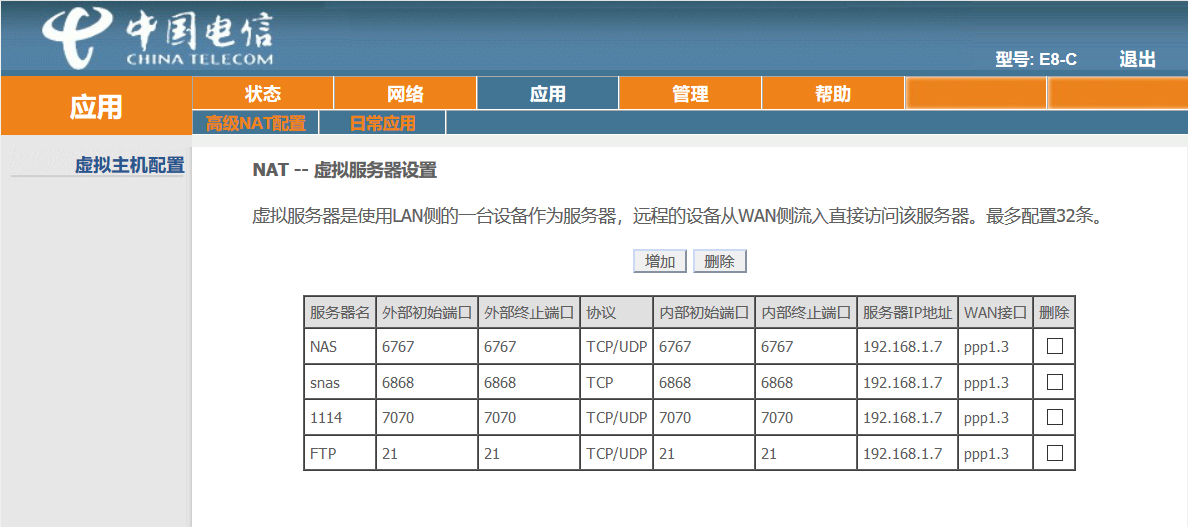Click the 删除 button above the table
The height and width of the screenshot is (527, 1188).
click(x=720, y=261)
